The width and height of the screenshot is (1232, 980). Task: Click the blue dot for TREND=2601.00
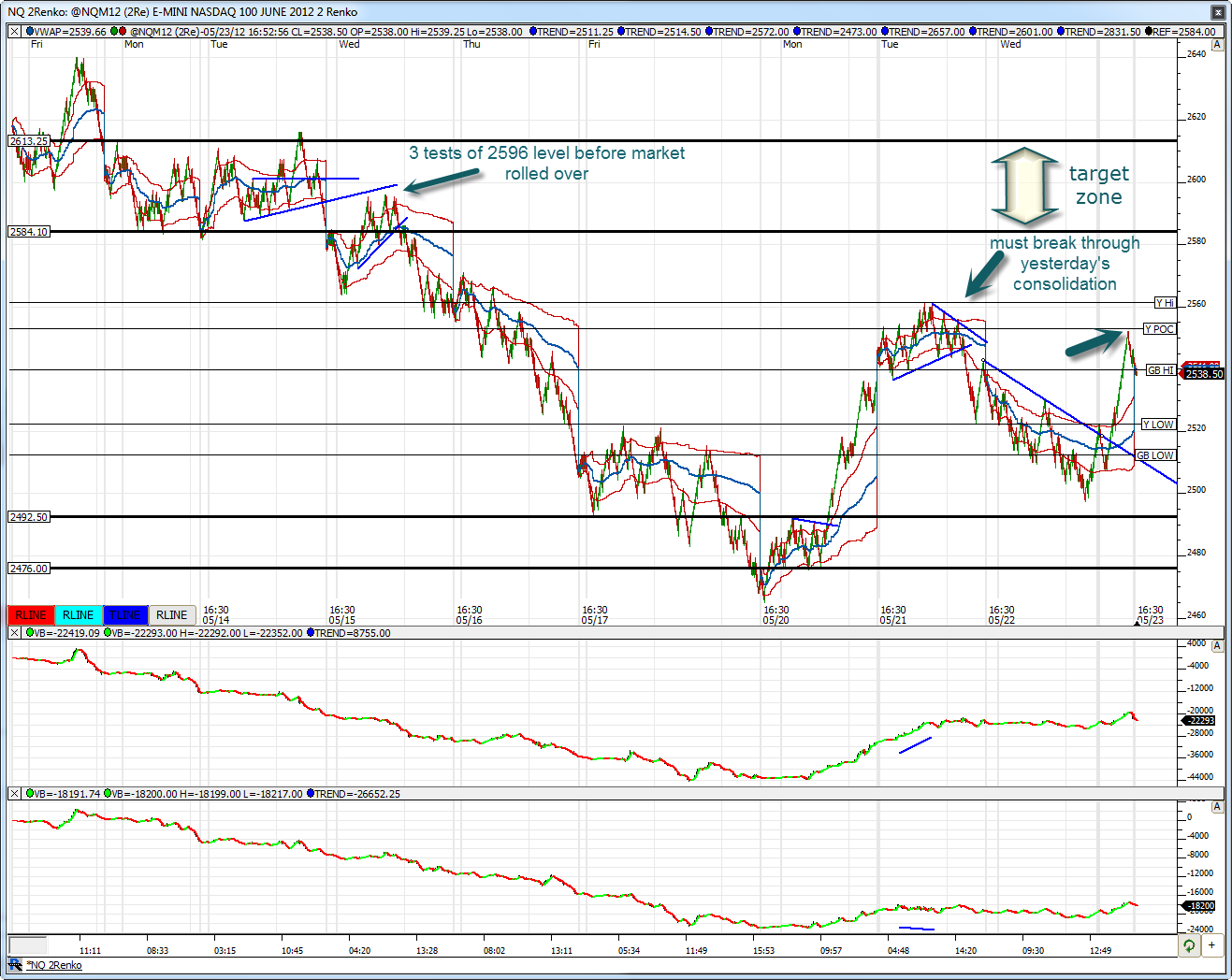coord(973,32)
